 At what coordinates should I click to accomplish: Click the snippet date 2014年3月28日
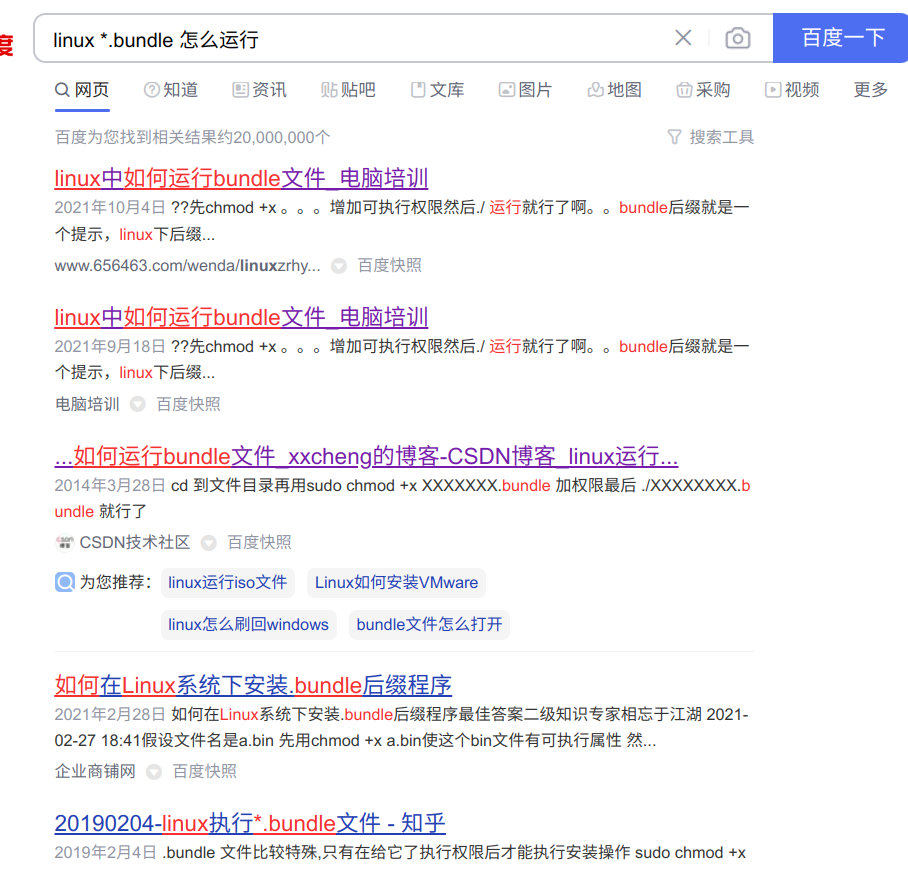(110, 485)
